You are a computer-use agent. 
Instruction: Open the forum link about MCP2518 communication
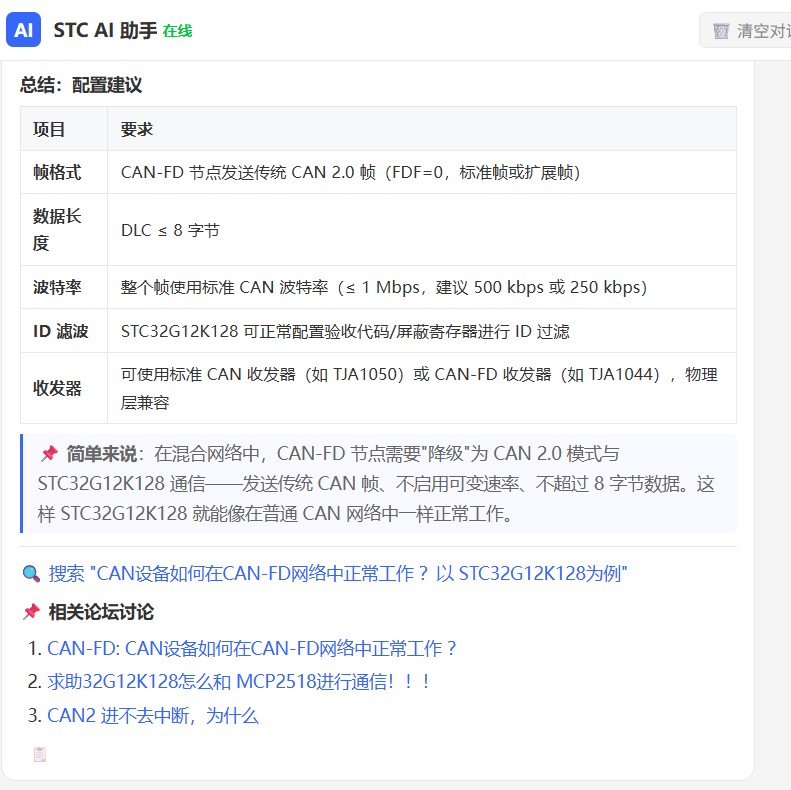[238, 682]
